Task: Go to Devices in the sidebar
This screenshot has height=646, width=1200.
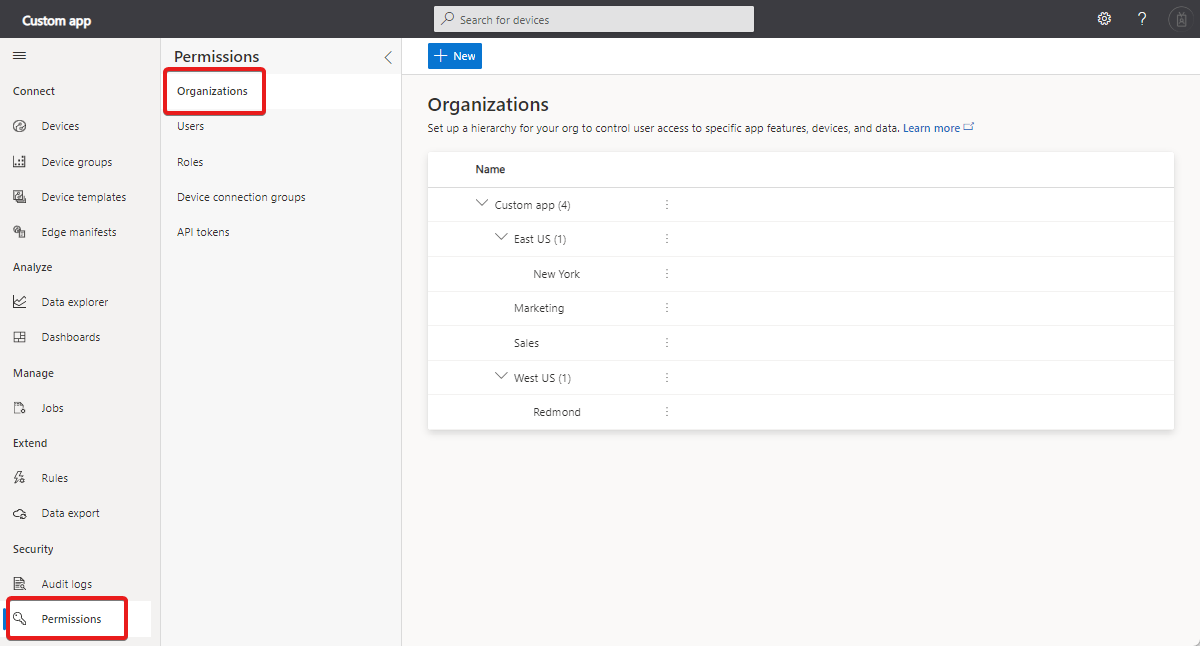Action: [x=60, y=127]
